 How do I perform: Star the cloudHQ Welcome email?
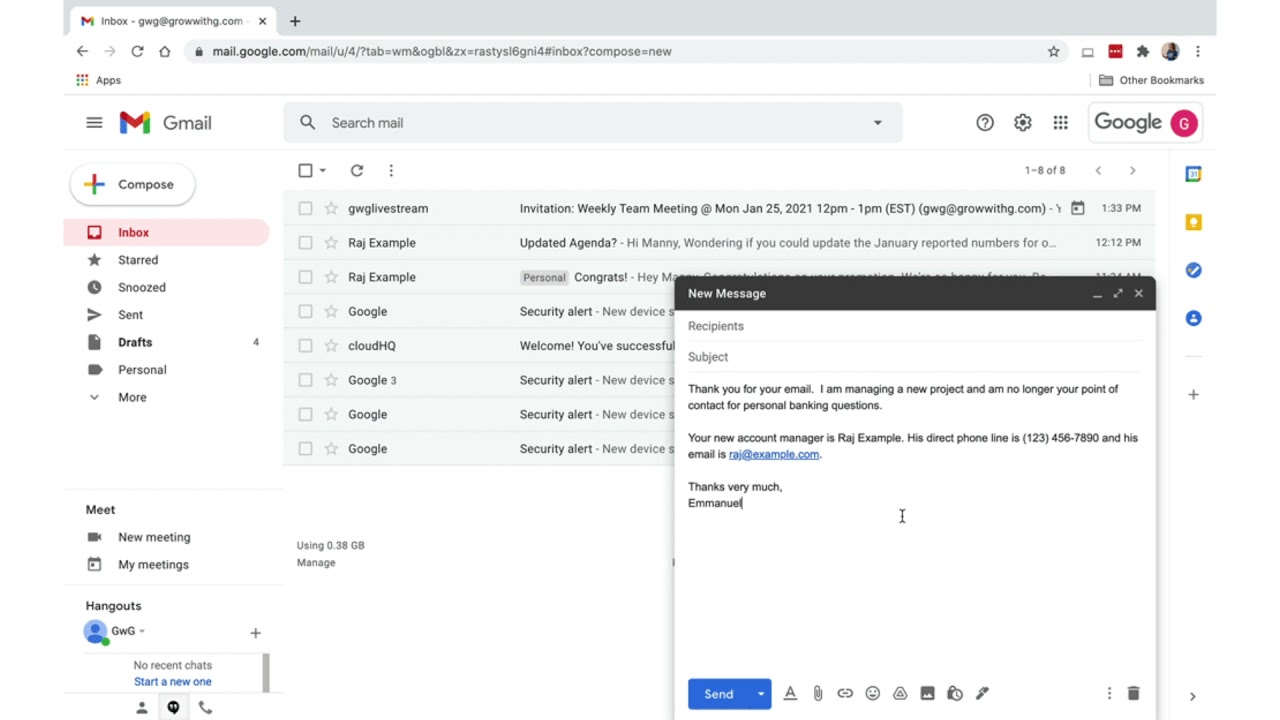pos(331,345)
